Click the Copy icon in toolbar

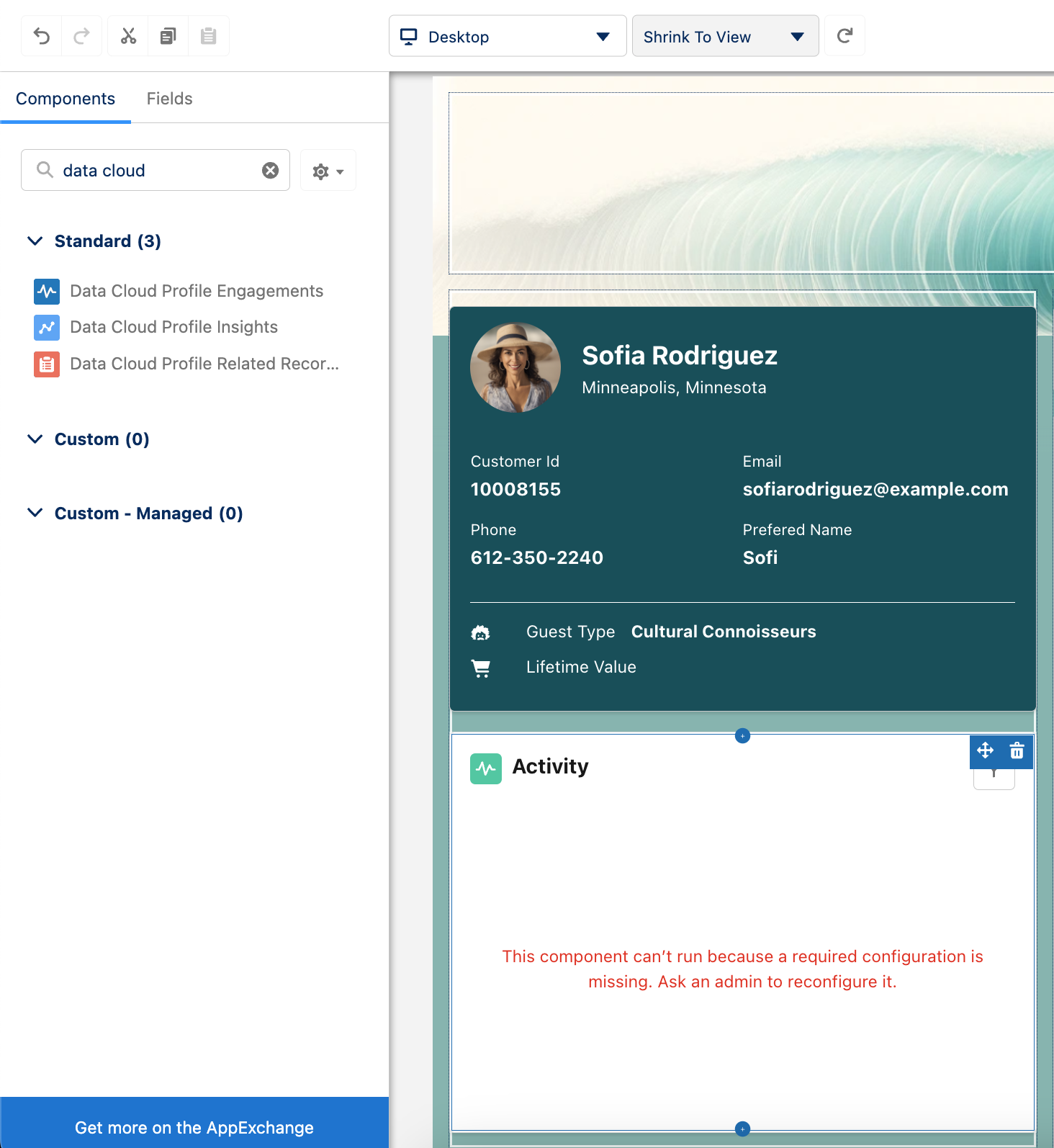coord(168,36)
